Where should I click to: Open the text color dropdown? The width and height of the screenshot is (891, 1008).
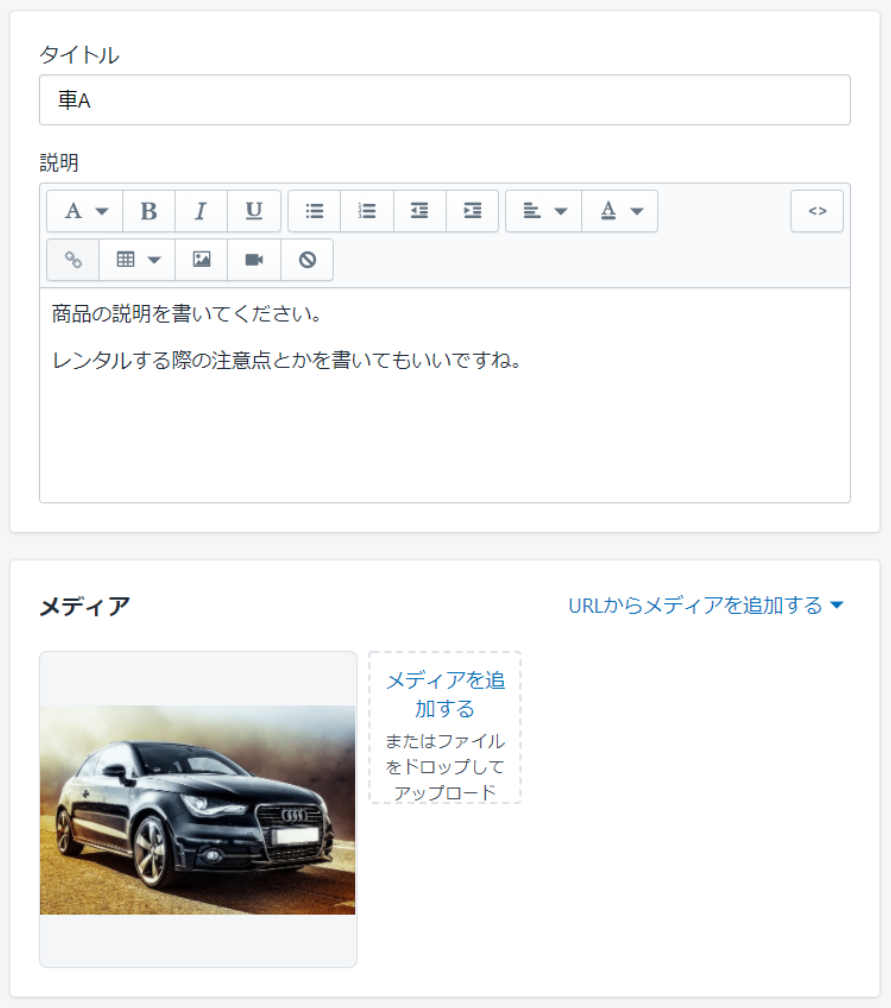click(x=620, y=211)
